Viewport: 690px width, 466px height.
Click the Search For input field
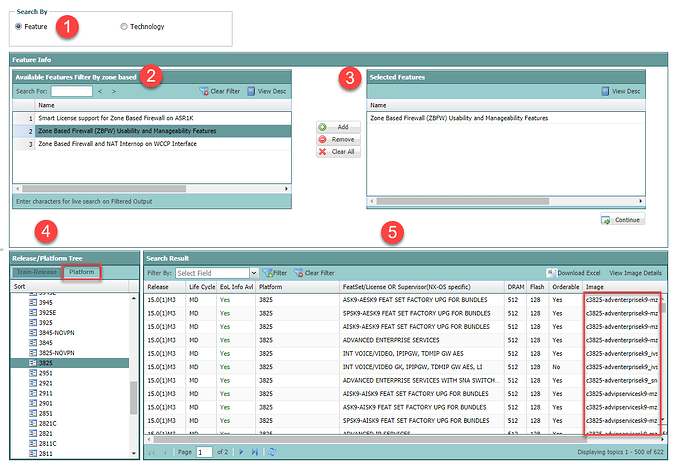(71, 91)
